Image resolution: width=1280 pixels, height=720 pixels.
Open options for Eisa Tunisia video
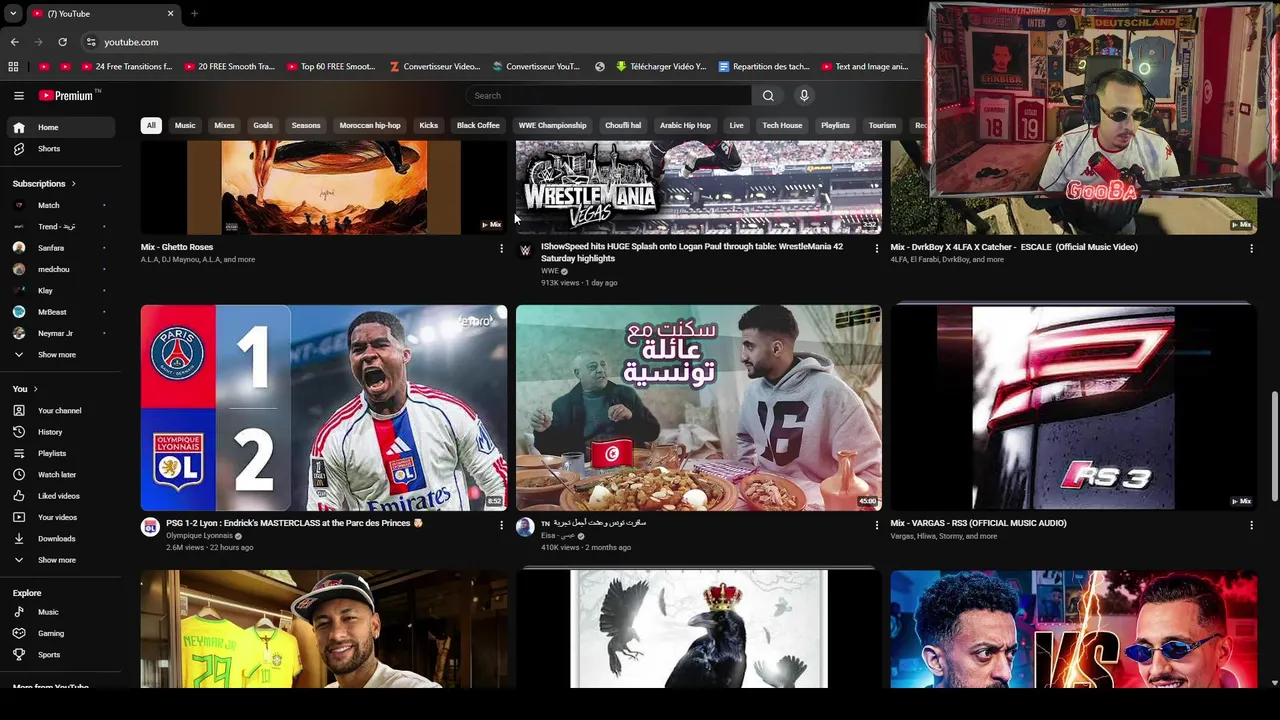pos(877,524)
